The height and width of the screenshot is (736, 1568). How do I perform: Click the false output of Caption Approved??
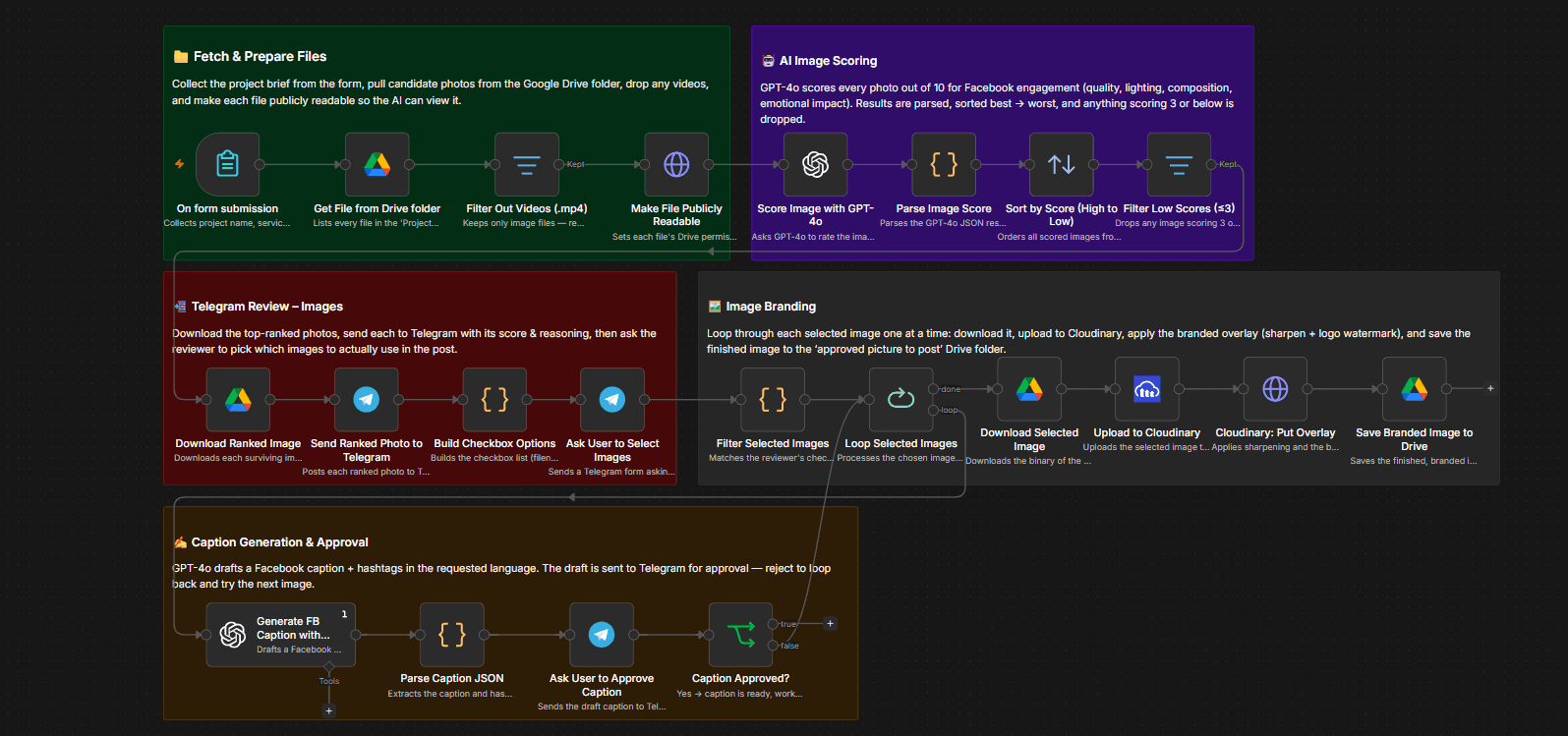(x=774, y=646)
